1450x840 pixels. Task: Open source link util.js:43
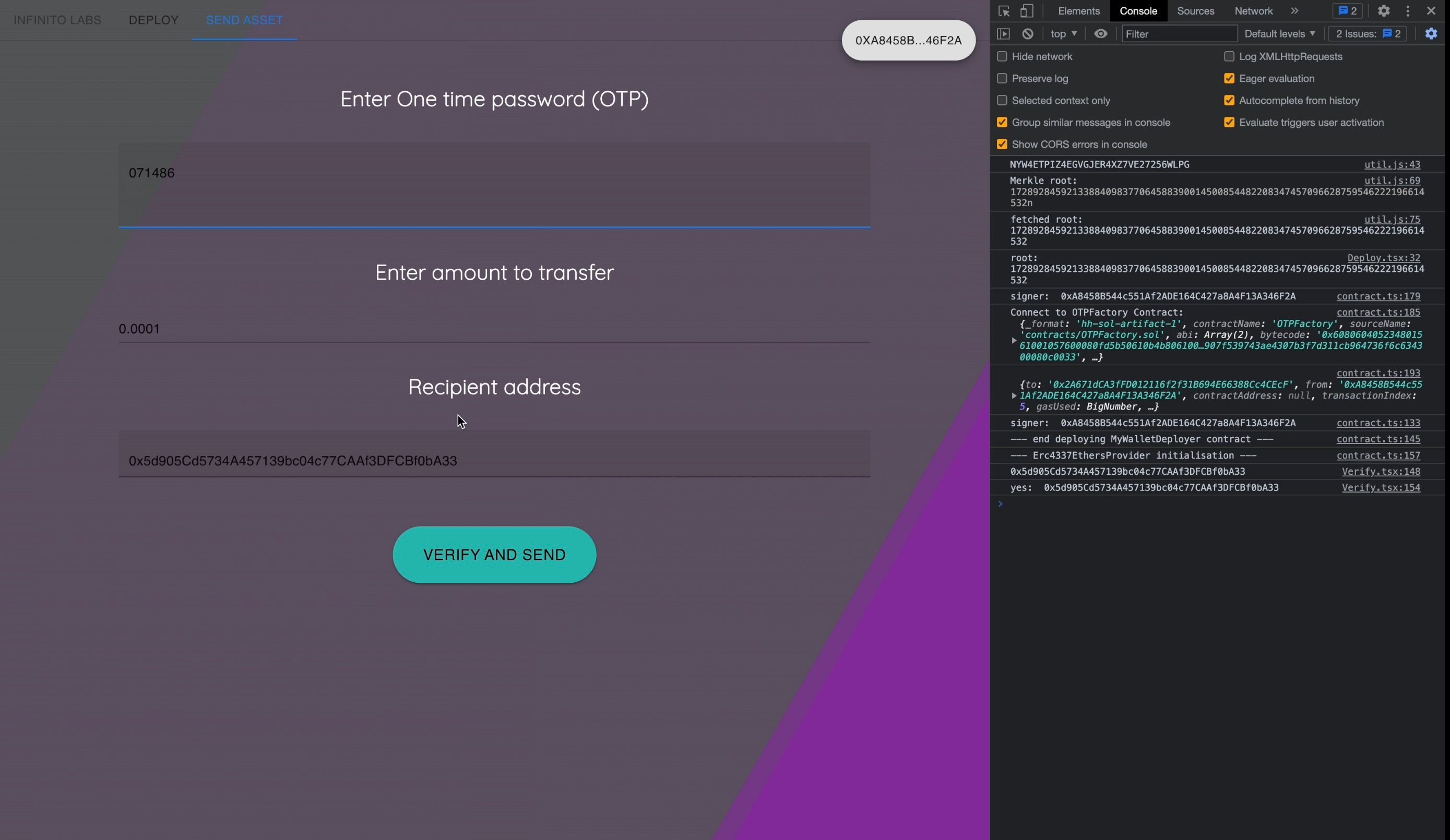[x=1392, y=164]
